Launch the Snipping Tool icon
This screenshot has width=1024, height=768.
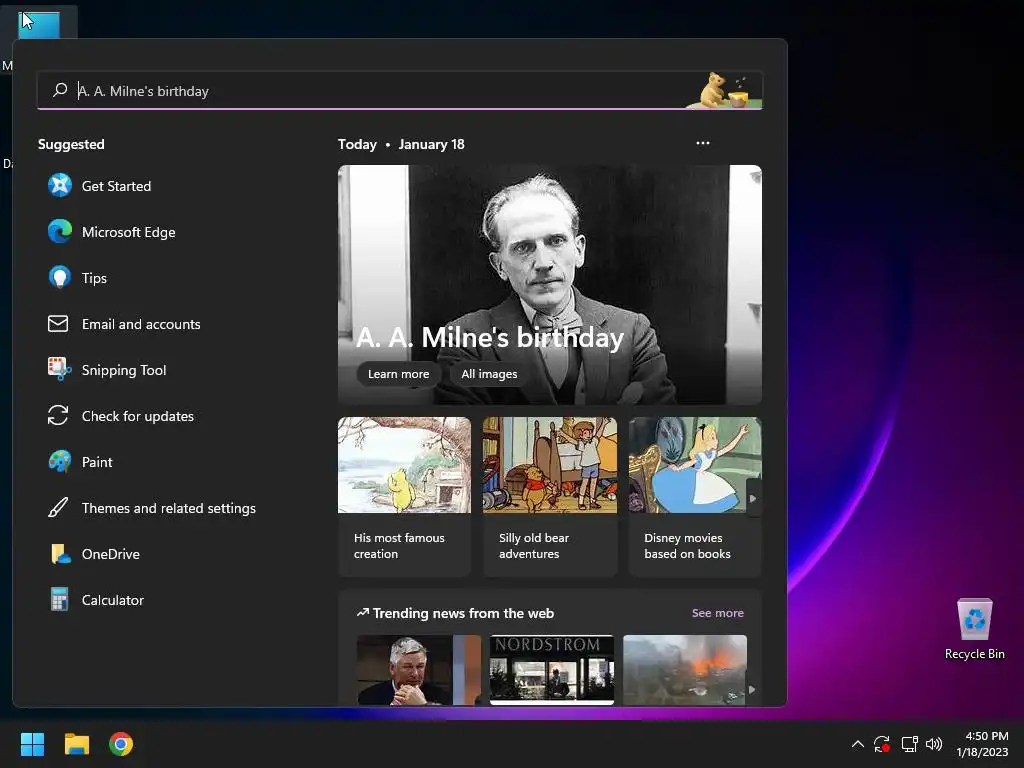pos(59,370)
